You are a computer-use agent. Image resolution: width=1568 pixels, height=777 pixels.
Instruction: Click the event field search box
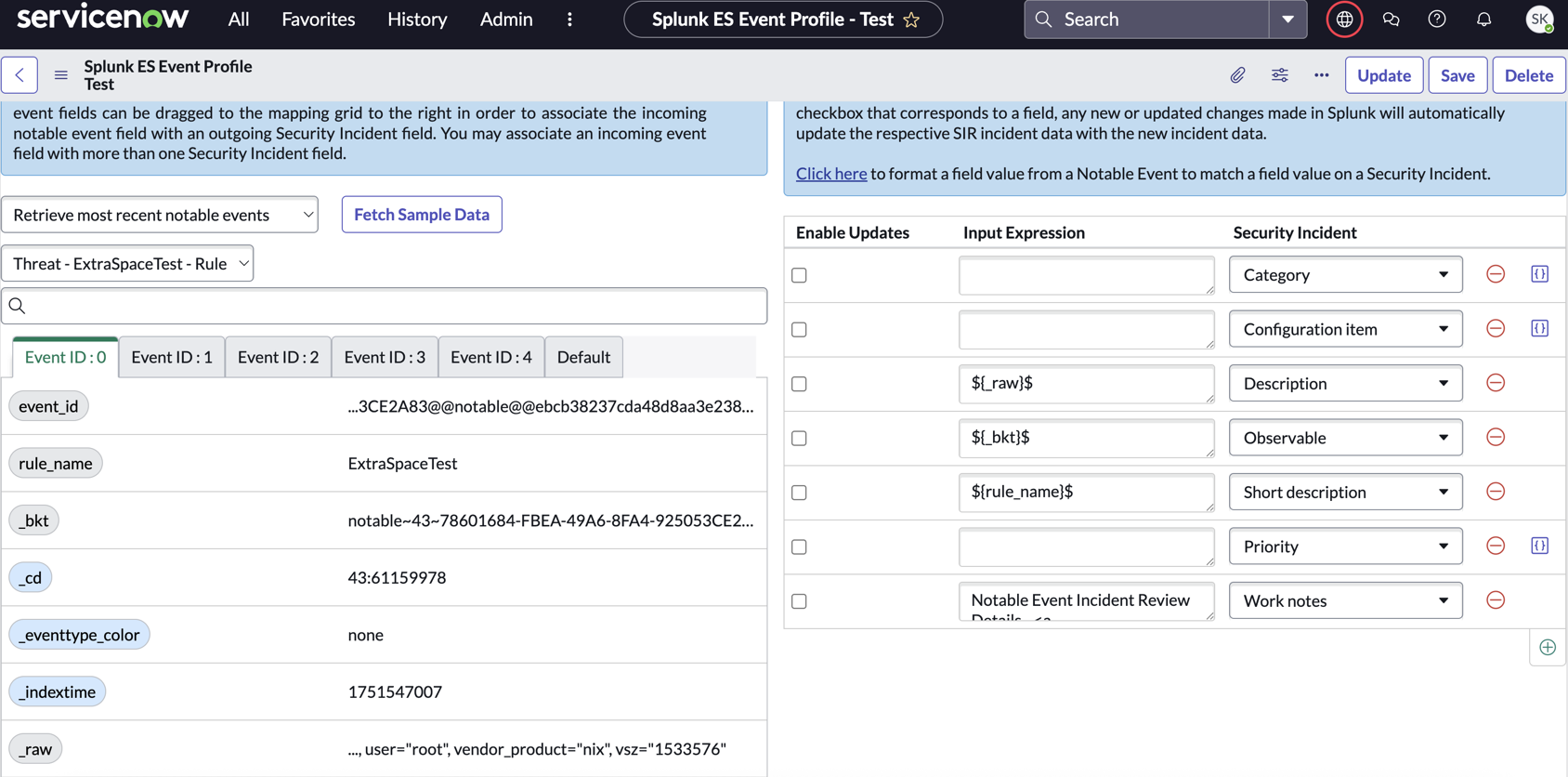385,306
